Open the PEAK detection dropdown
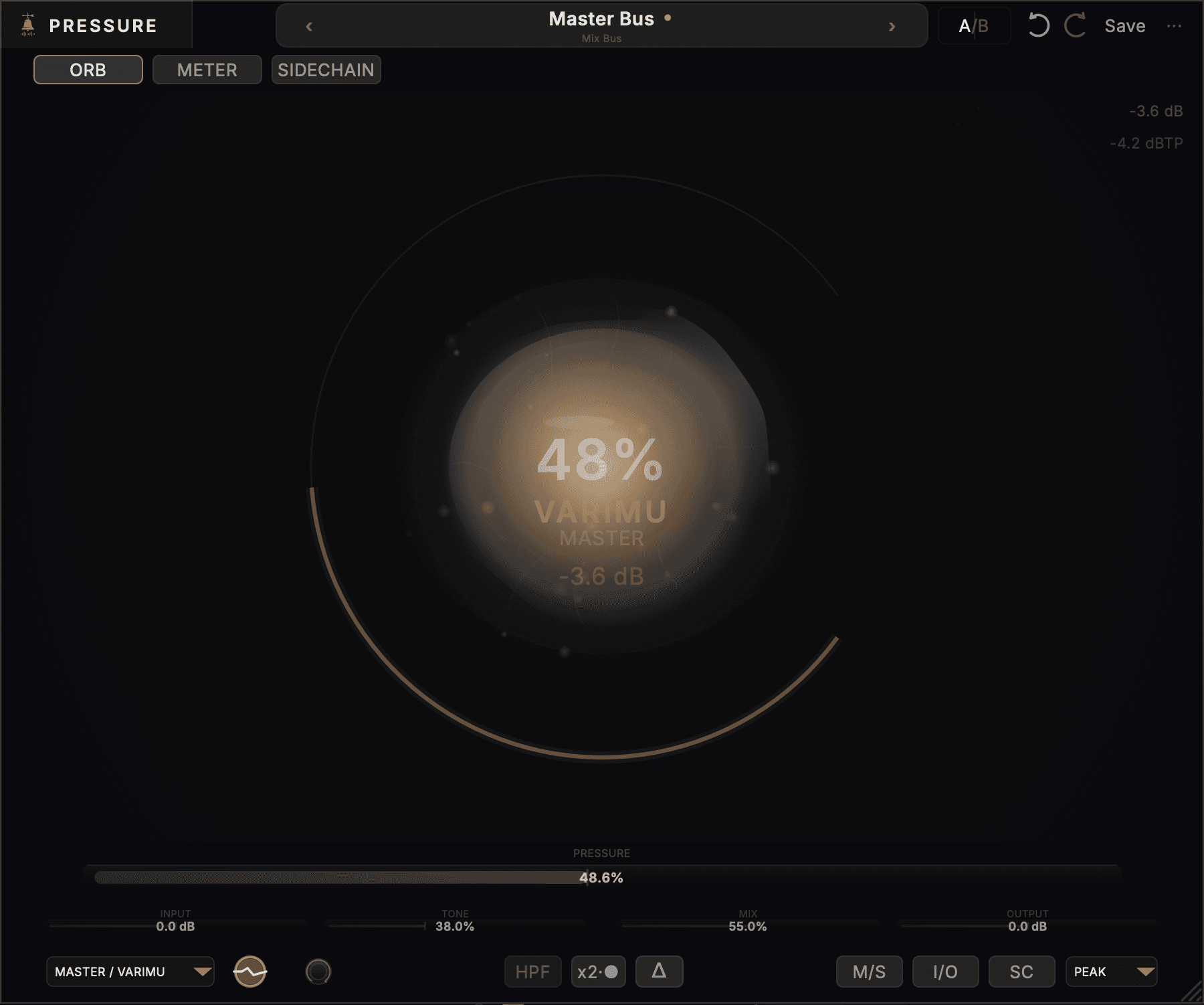Image resolution: width=1204 pixels, height=1005 pixels. 1111,972
